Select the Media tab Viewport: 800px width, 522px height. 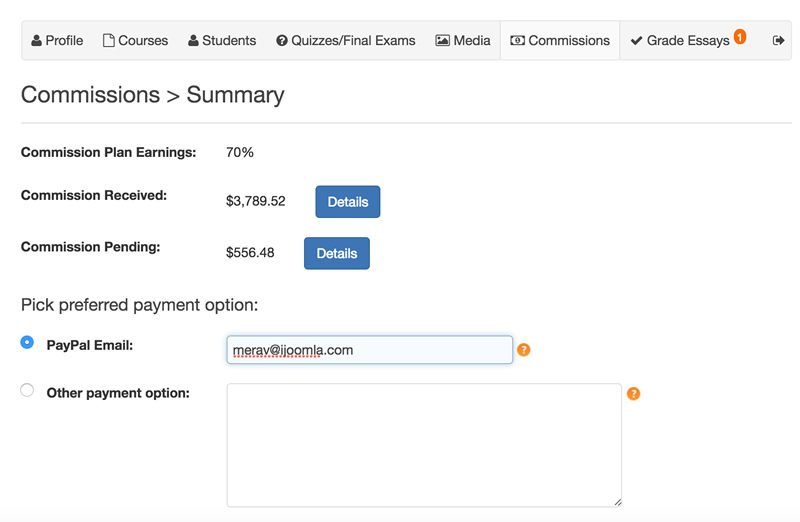(463, 40)
